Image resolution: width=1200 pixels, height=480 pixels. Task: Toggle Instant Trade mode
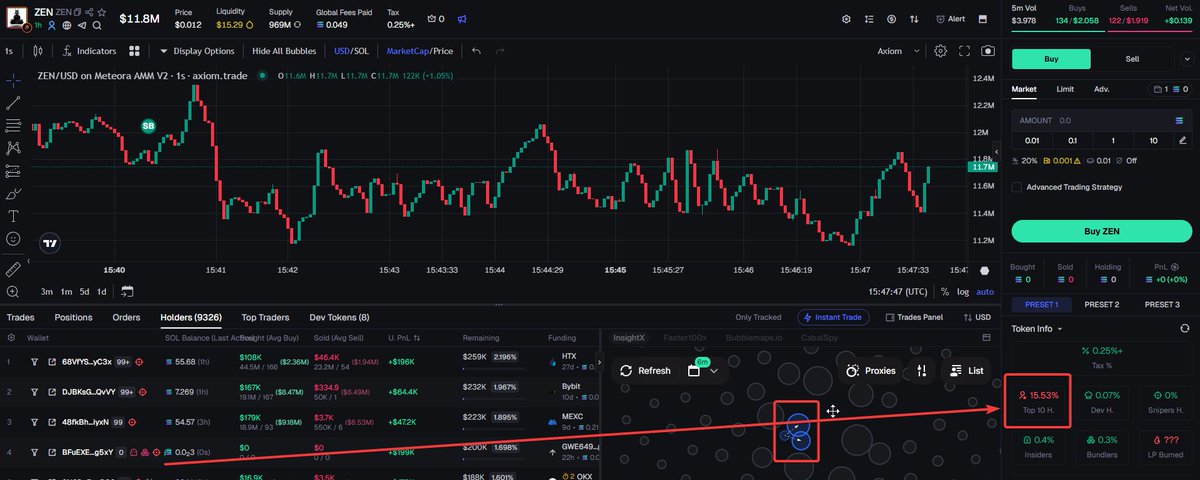833,317
